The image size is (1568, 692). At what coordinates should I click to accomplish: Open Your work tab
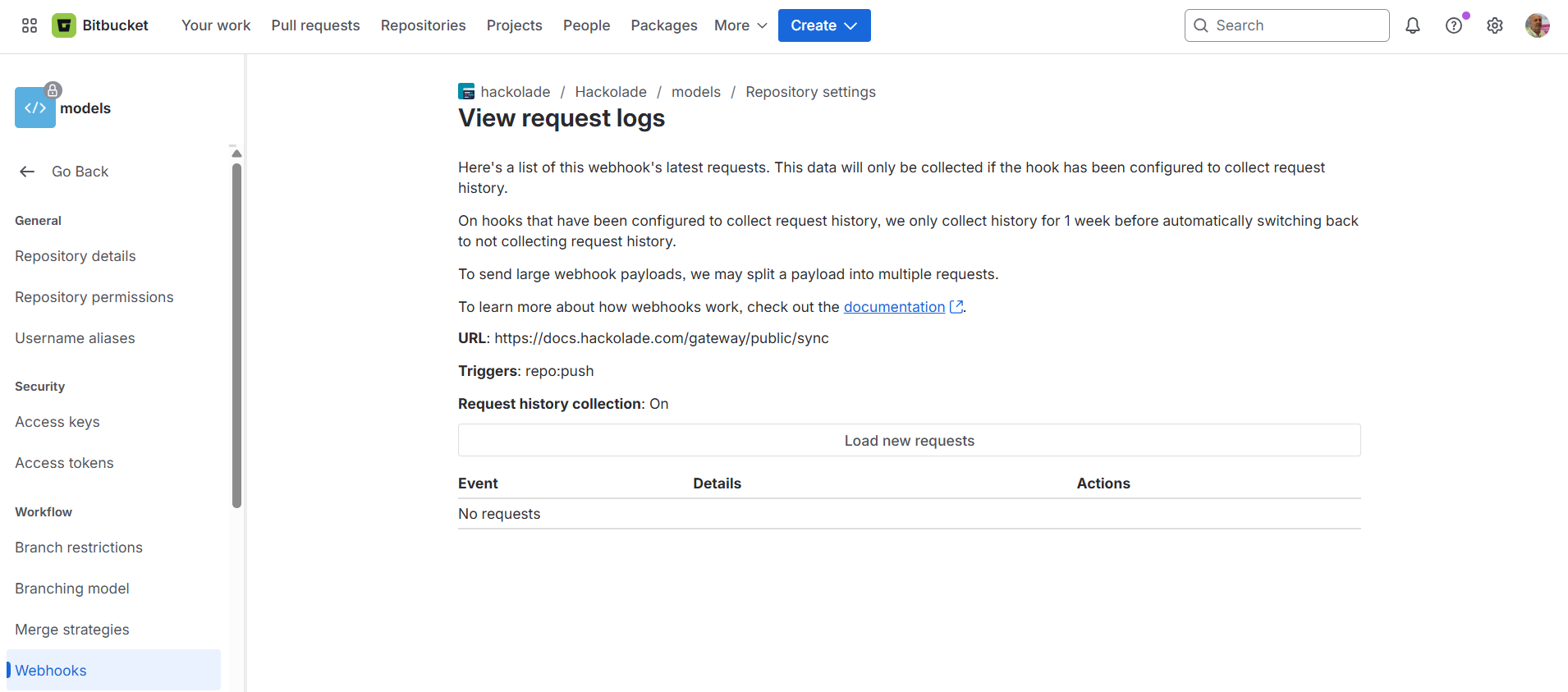(x=216, y=25)
